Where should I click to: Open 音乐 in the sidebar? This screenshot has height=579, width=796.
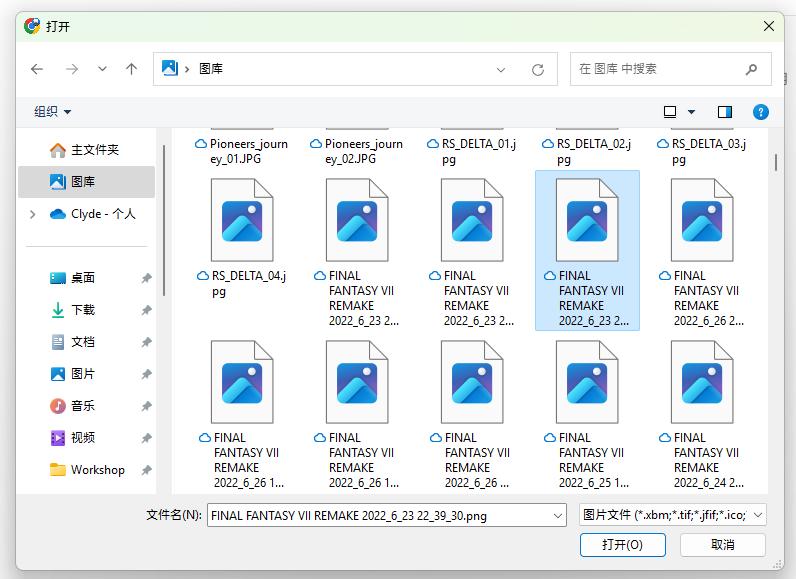[x=86, y=405]
